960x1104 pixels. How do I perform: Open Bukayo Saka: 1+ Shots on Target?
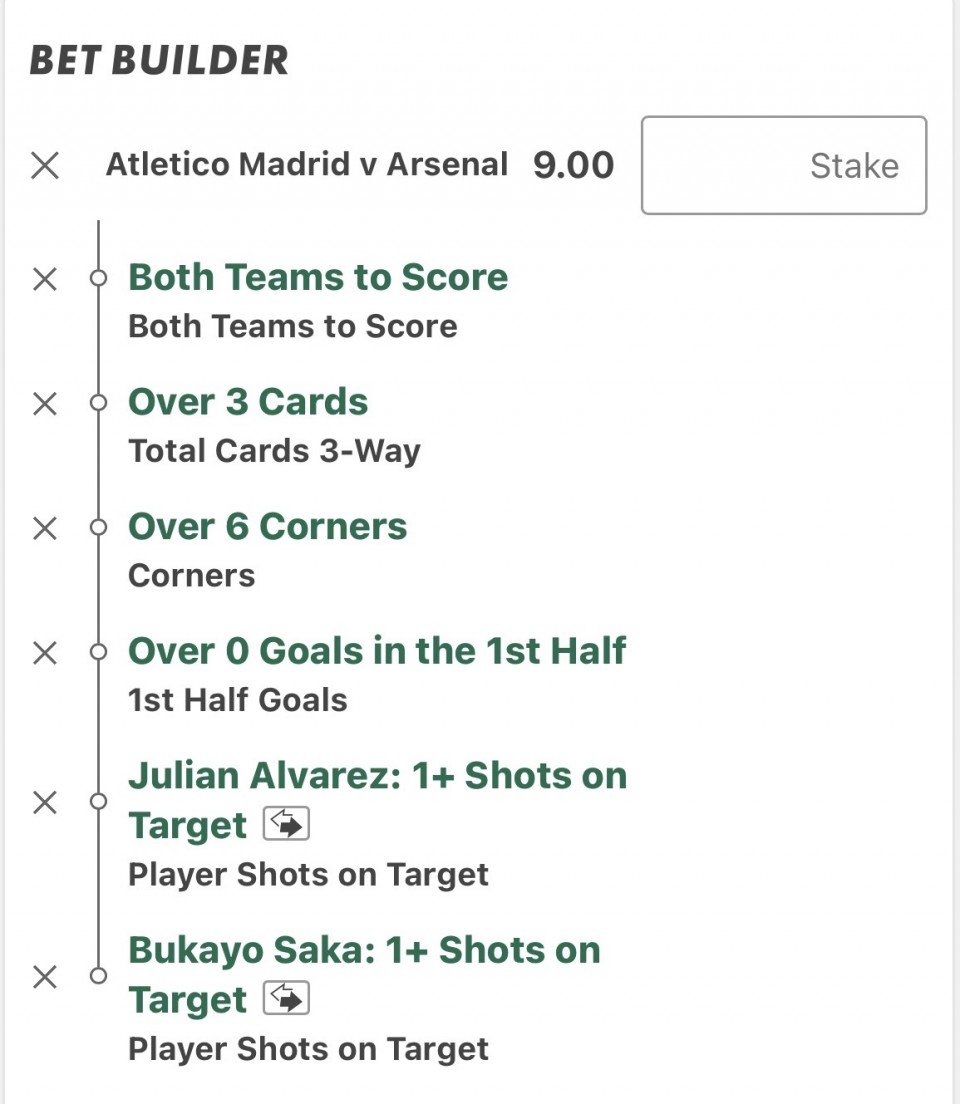[364, 951]
